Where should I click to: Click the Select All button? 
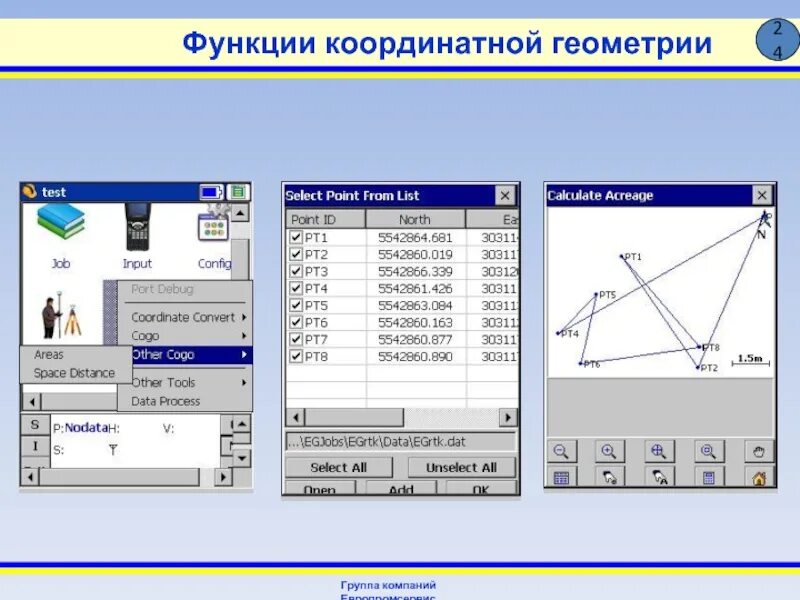(339, 467)
